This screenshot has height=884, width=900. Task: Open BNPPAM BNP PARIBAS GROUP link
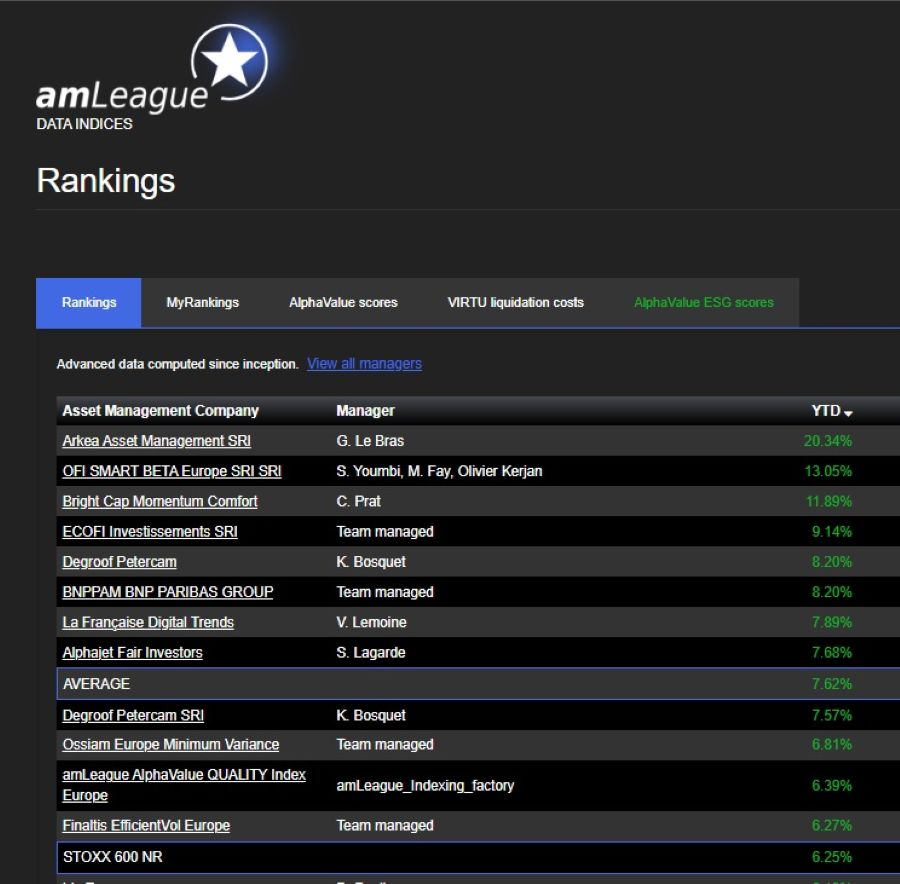coord(168,592)
